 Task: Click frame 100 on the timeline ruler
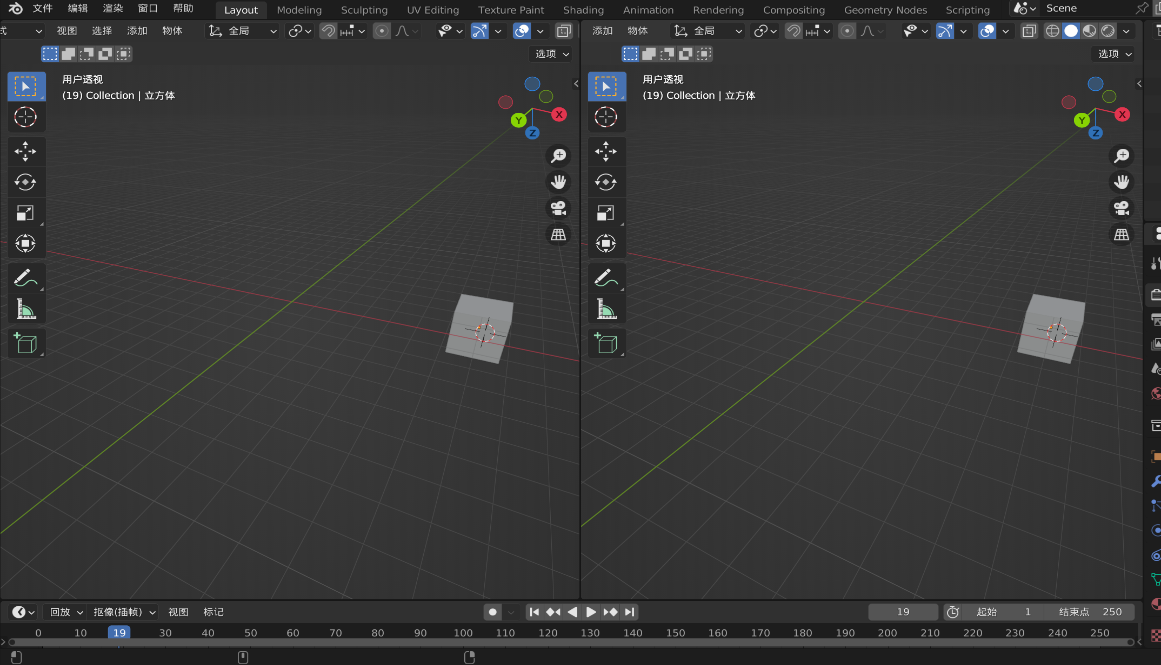(x=463, y=633)
